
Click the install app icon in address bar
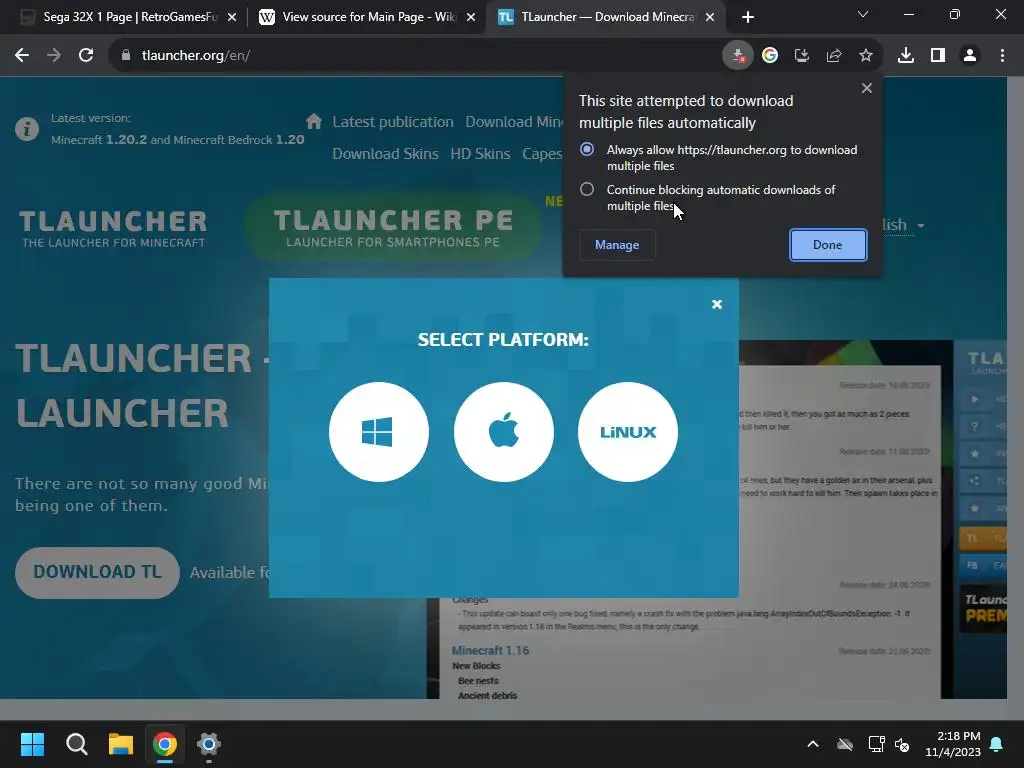click(x=801, y=56)
